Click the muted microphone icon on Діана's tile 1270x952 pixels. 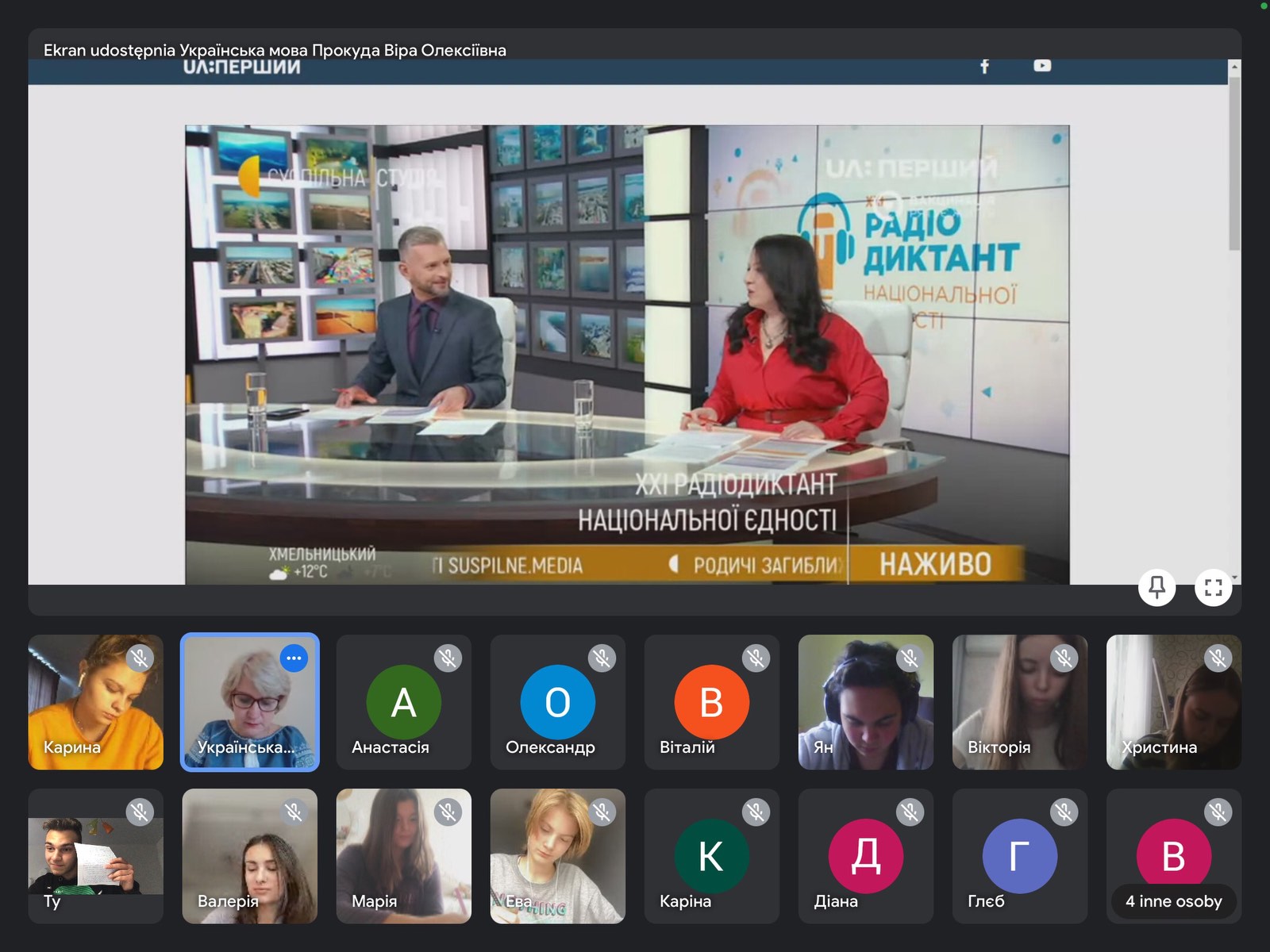point(910,812)
